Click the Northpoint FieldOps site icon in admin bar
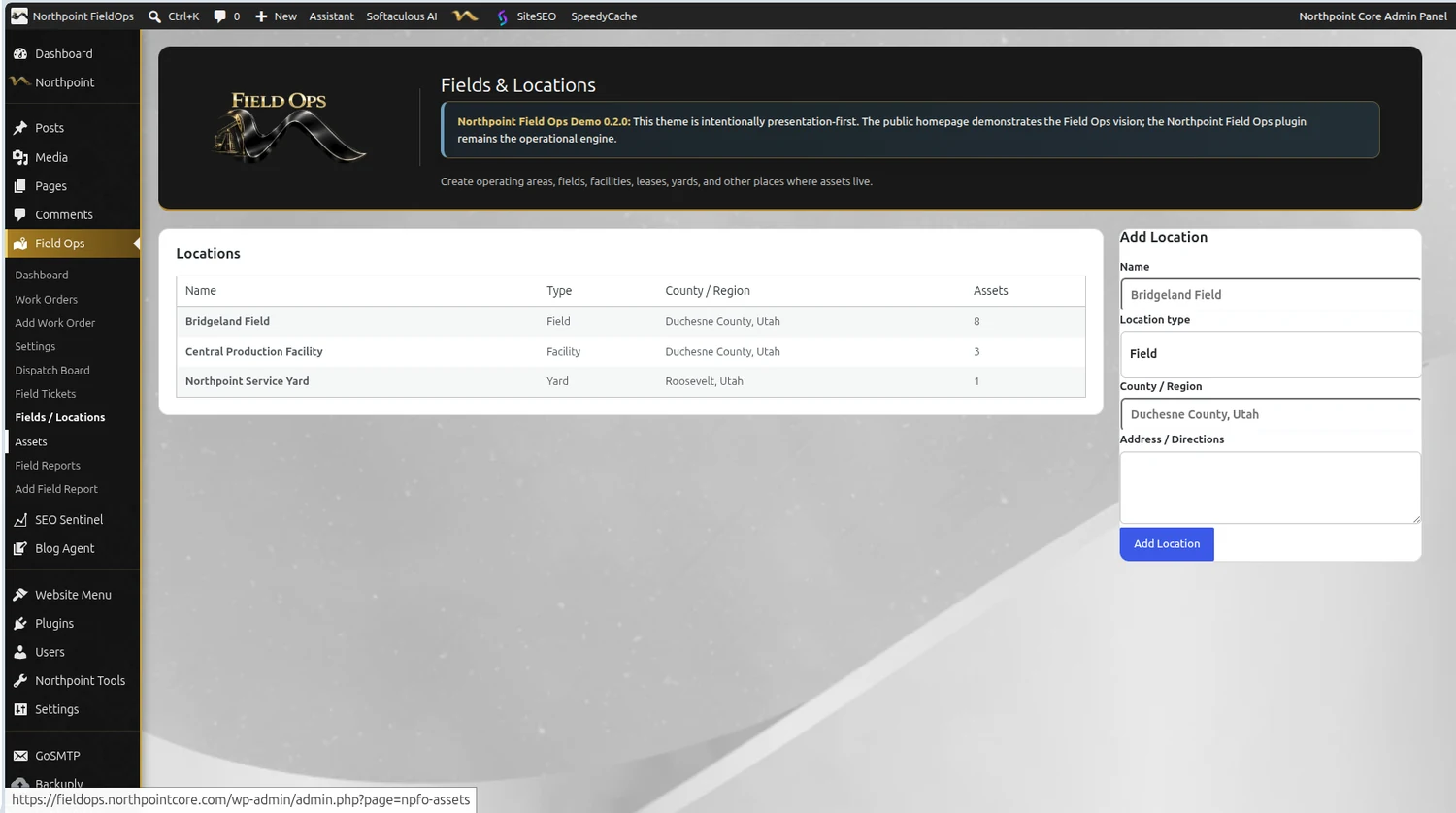This screenshot has height=813, width=1456. [x=19, y=16]
